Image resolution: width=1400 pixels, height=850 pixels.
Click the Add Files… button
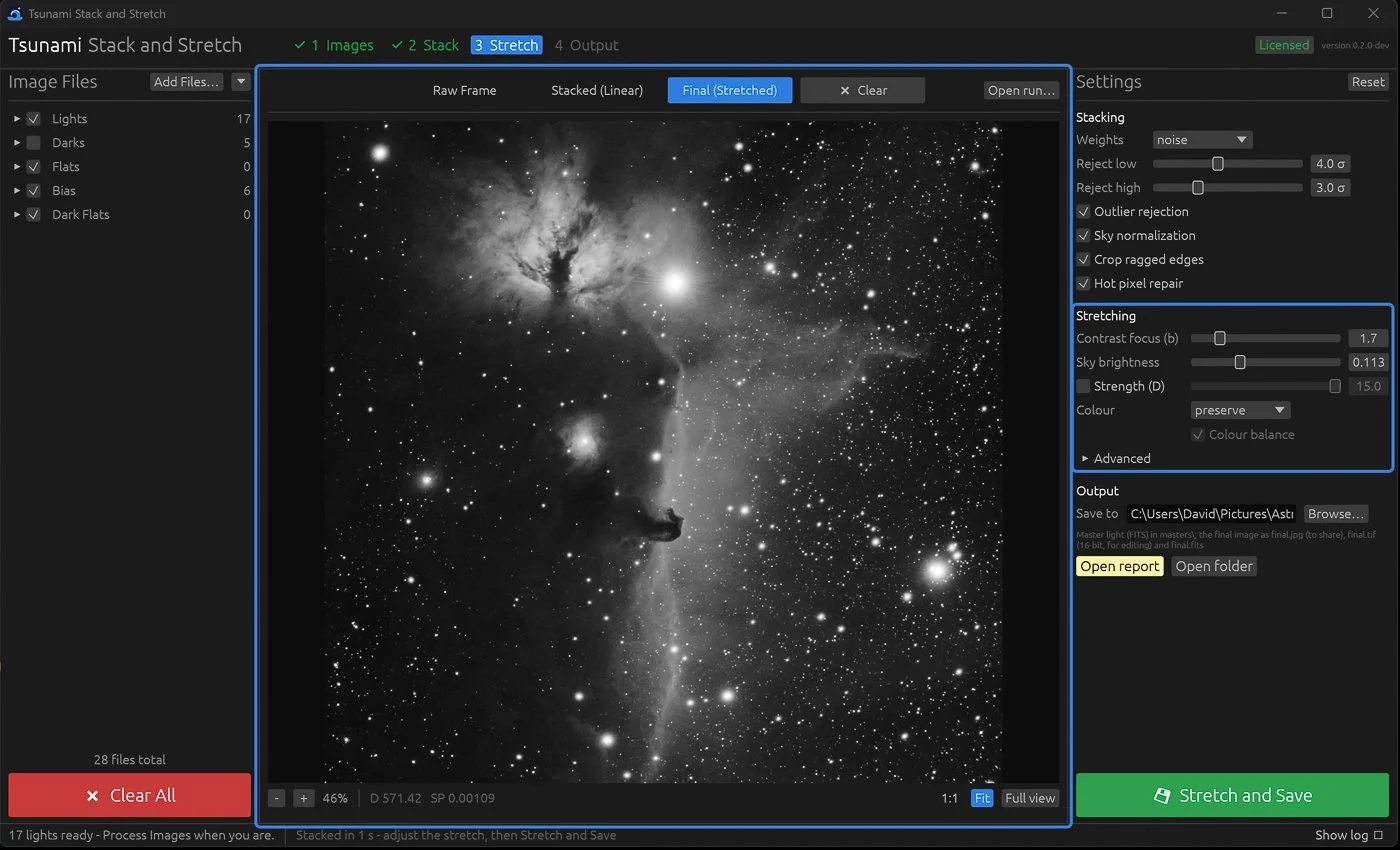(x=187, y=82)
